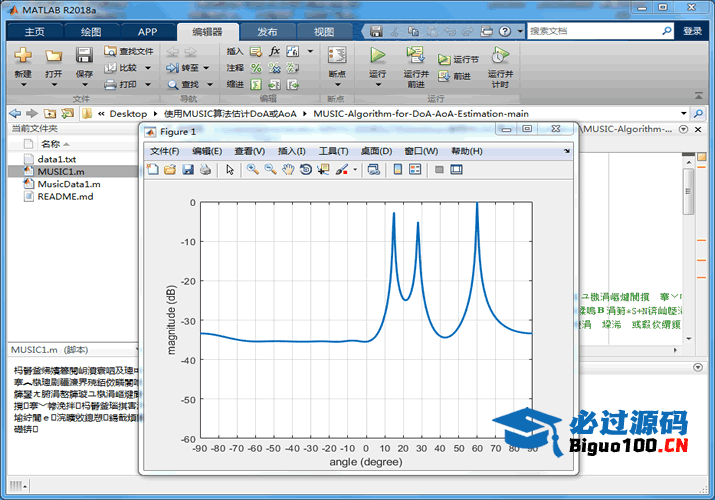Toggle the pan hand tool in Figure

coord(288,170)
